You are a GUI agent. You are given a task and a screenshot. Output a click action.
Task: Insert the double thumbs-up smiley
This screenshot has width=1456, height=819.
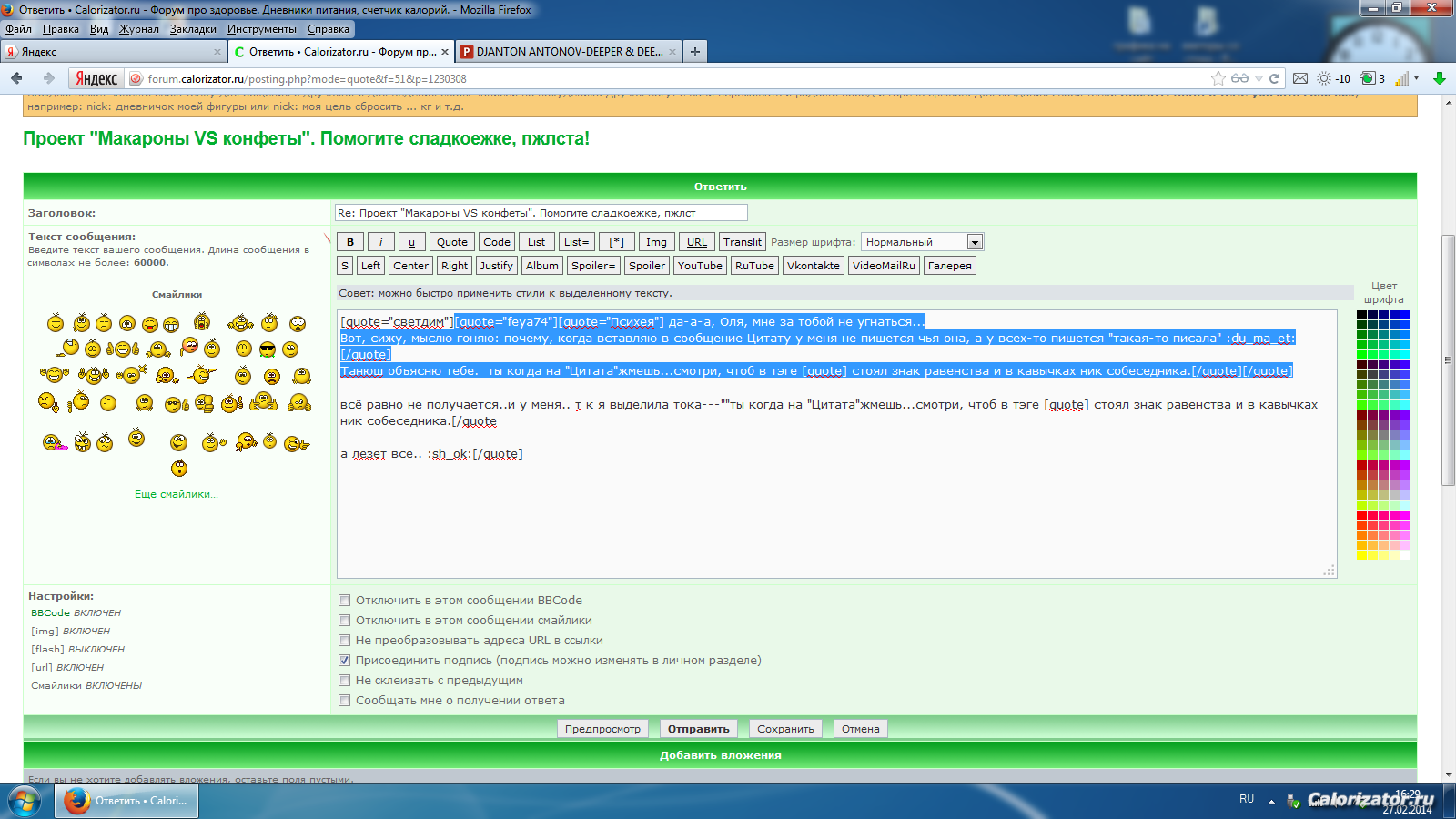click(122, 349)
